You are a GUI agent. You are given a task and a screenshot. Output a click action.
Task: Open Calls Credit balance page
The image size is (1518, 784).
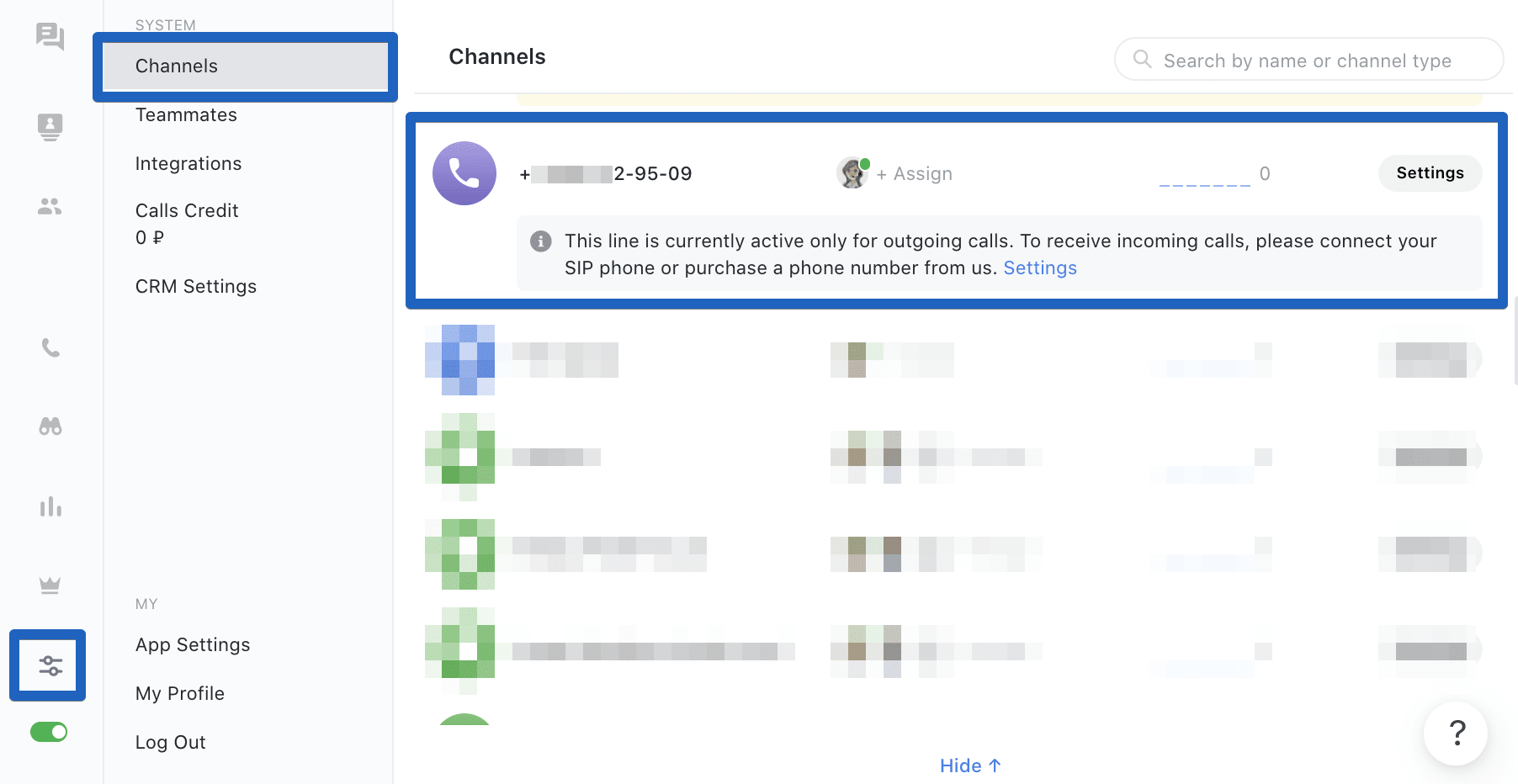pyautogui.click(x=187, y=224)
